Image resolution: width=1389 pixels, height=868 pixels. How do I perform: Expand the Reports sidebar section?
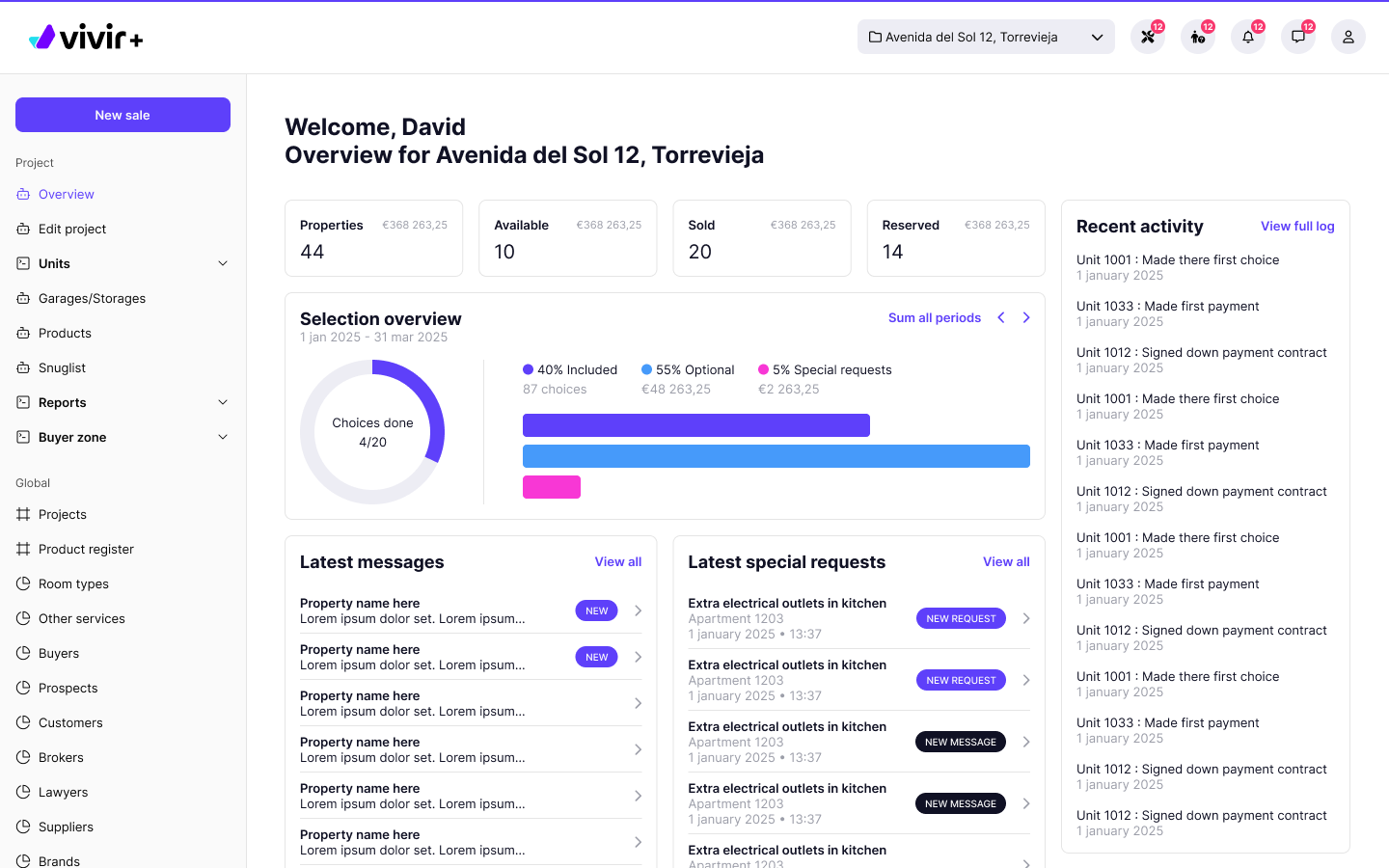(x=223, y=402)
